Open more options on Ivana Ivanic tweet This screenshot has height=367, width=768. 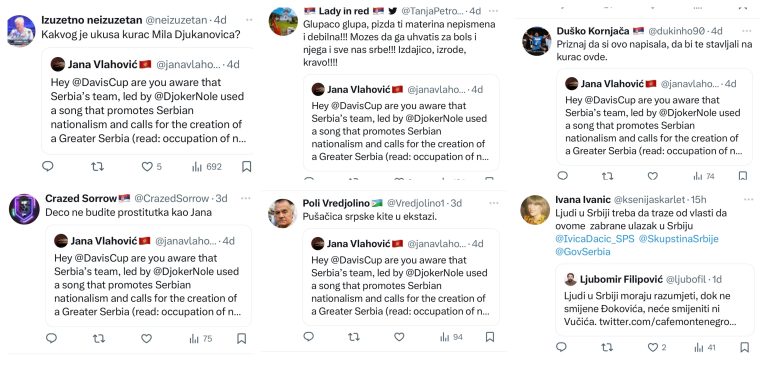[749, 199]
